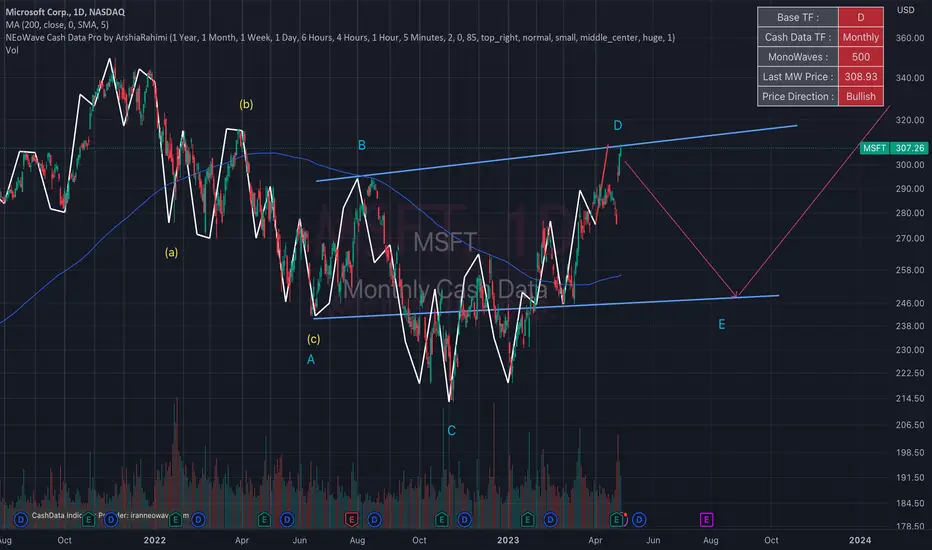Select the upper blue trendline
This screenshot has width=932, height=550.
[557, 153]
